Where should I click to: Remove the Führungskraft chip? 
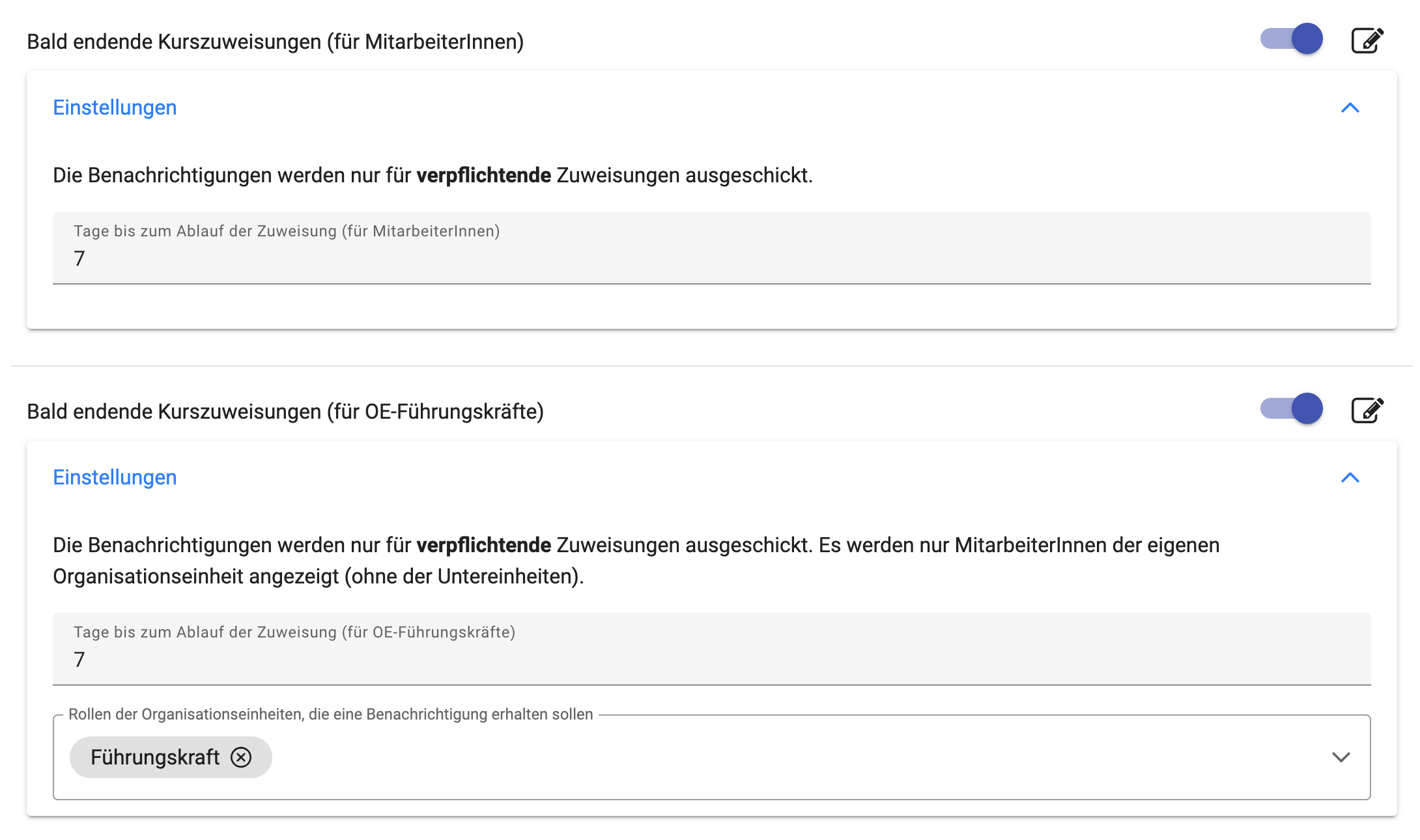tap(241, 757)
